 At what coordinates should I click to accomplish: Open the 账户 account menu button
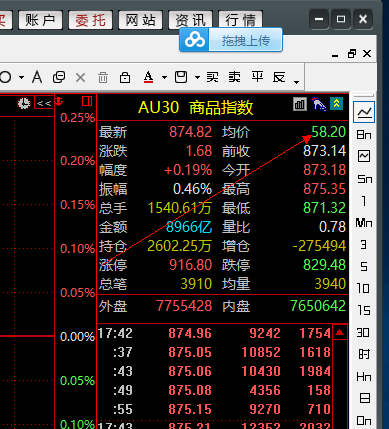click(x=40, y=20)
